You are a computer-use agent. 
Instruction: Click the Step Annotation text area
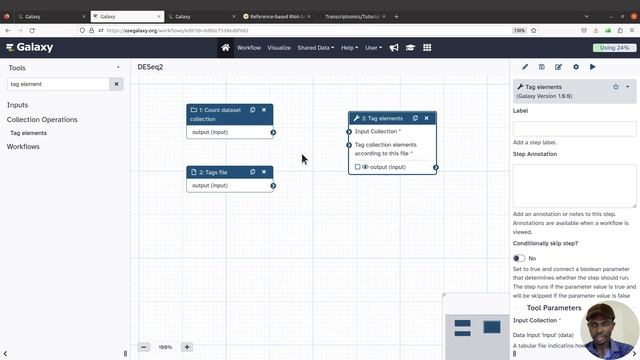click(574, 186)
